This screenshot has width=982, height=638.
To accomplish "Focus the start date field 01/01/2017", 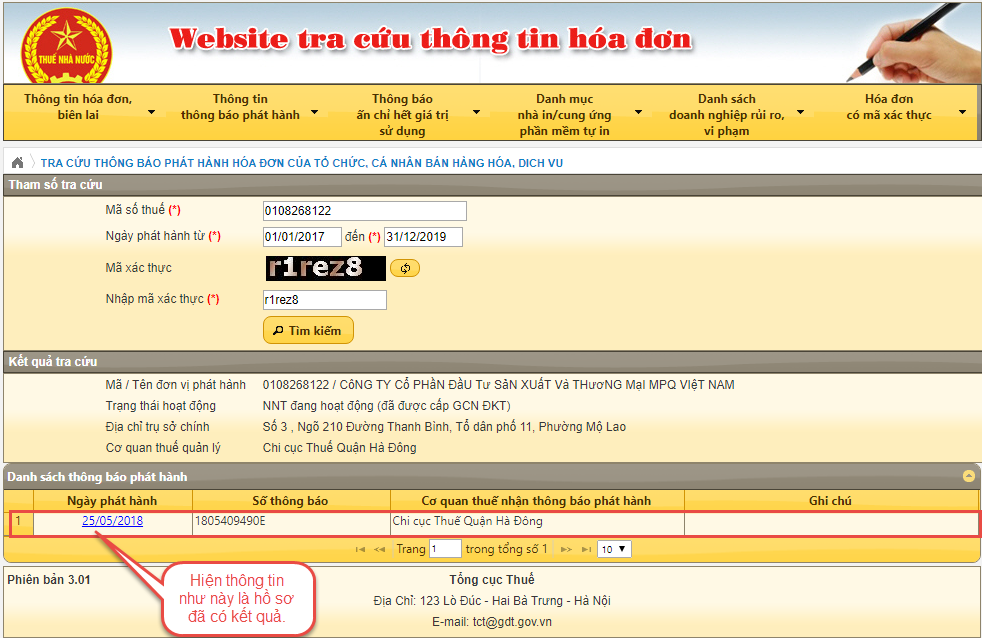I will coord(302,237).
